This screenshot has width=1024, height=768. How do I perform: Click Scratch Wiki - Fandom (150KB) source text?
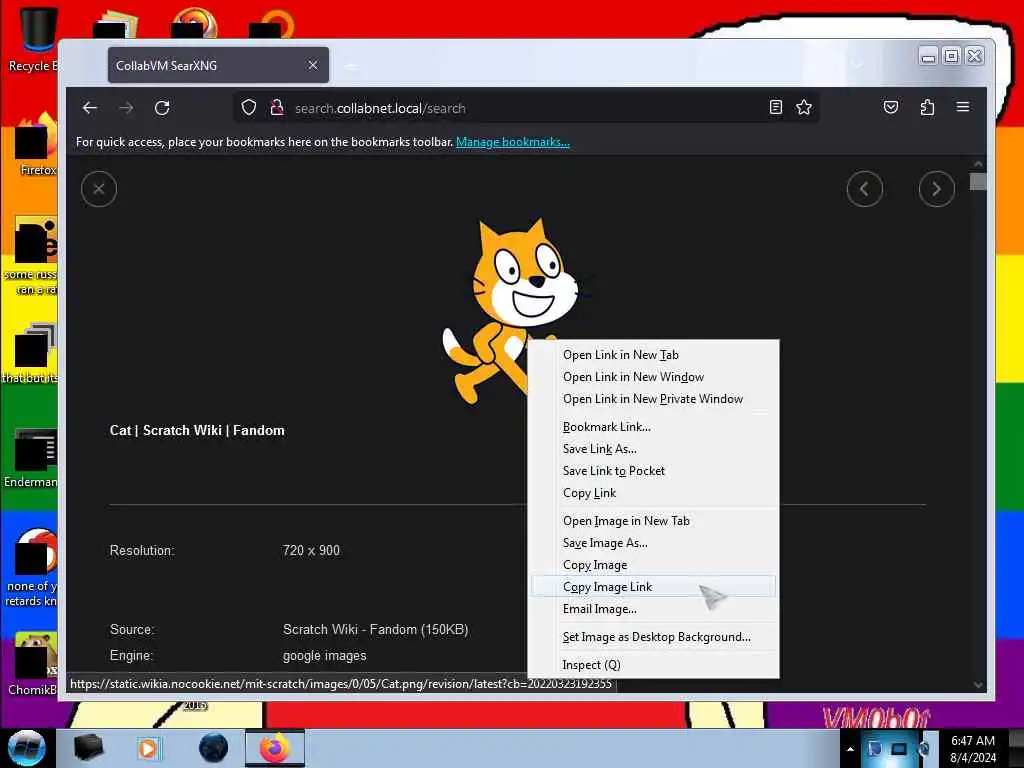[x=376, y=630]
